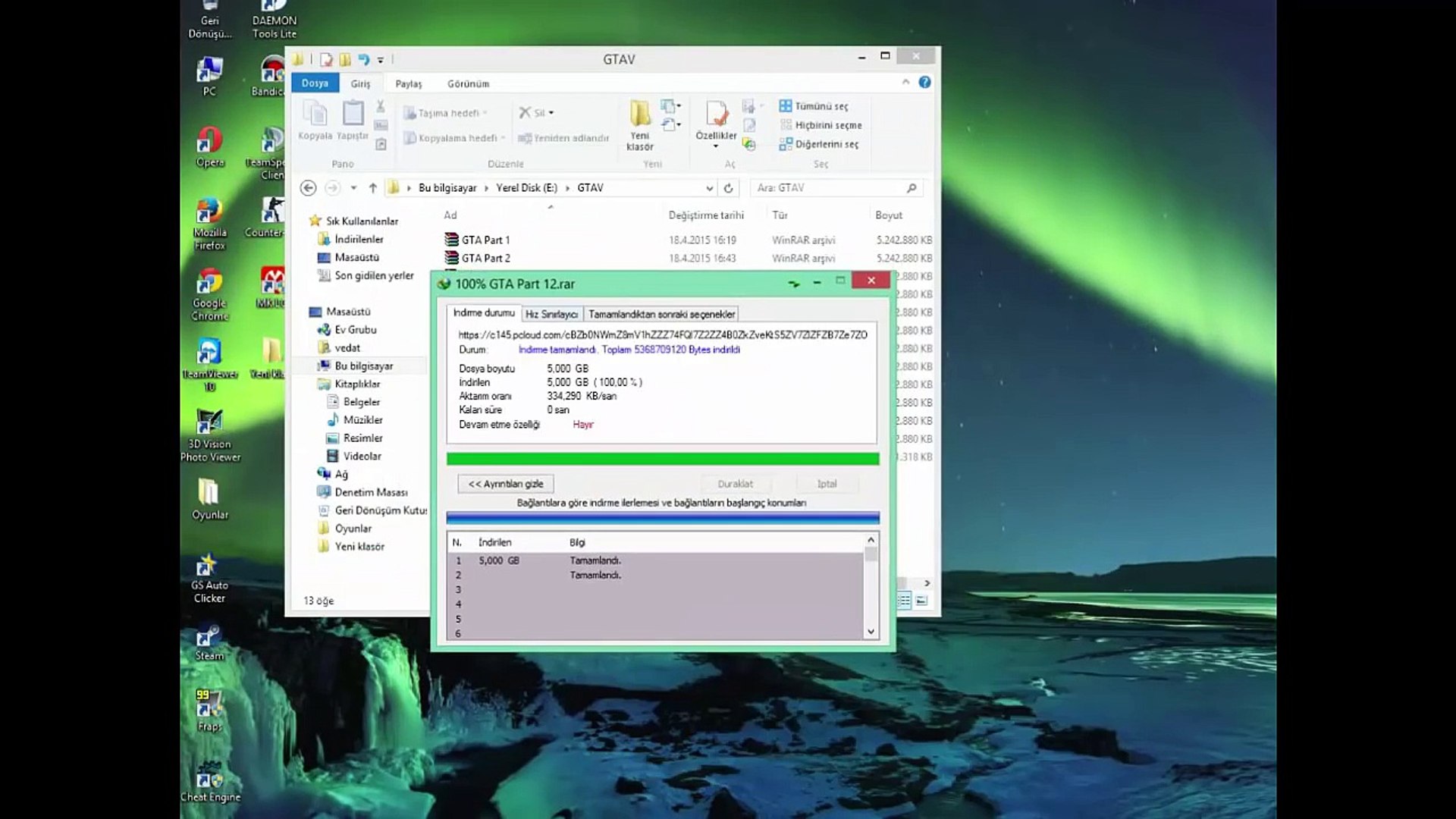Image resolution: width=1456 pixels, height=819 pixels.
Task: Click the refresh button beside address bar
Action: (728, 188)
